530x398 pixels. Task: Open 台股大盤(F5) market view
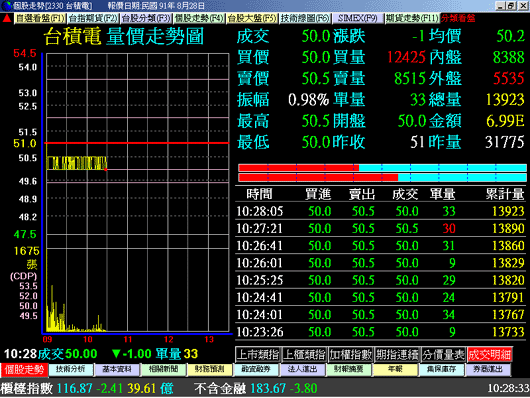251,18
